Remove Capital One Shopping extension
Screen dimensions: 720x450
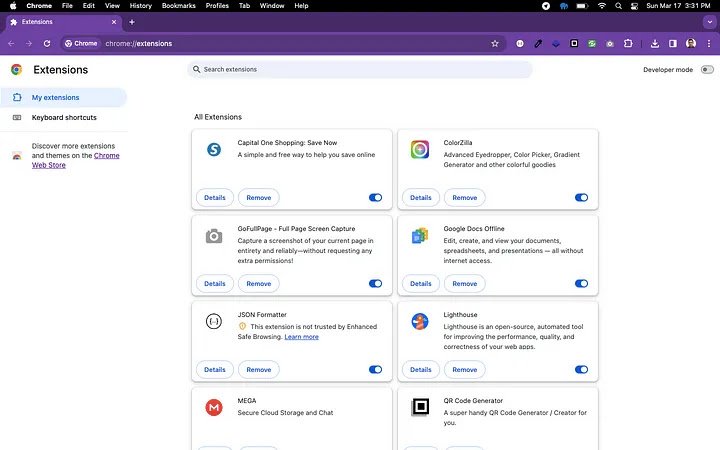click(259, 197)
